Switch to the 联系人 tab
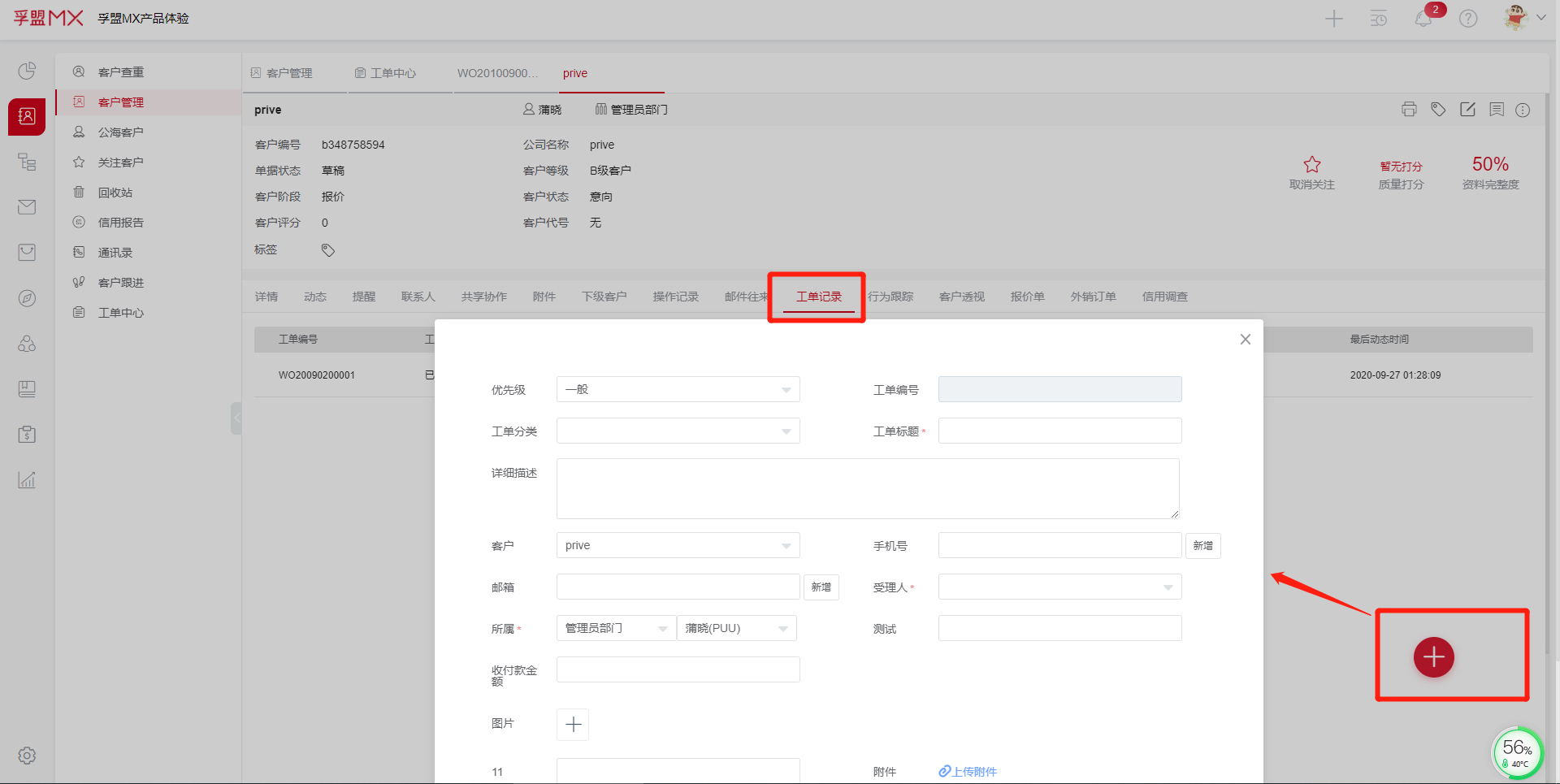The image size is (1560, 784). pos(418,297)
